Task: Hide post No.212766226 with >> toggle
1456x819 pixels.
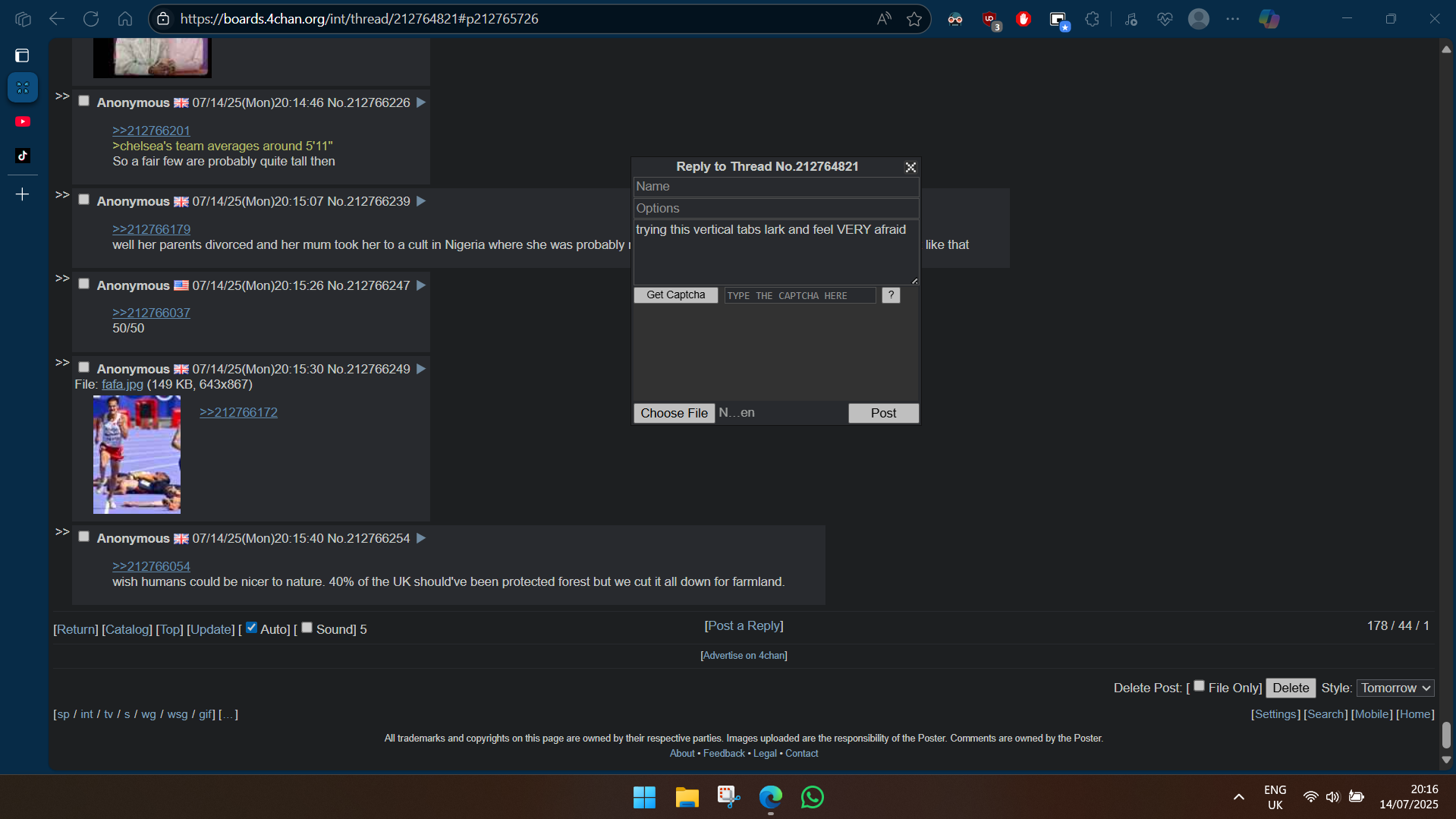Action: click(62, 96)
